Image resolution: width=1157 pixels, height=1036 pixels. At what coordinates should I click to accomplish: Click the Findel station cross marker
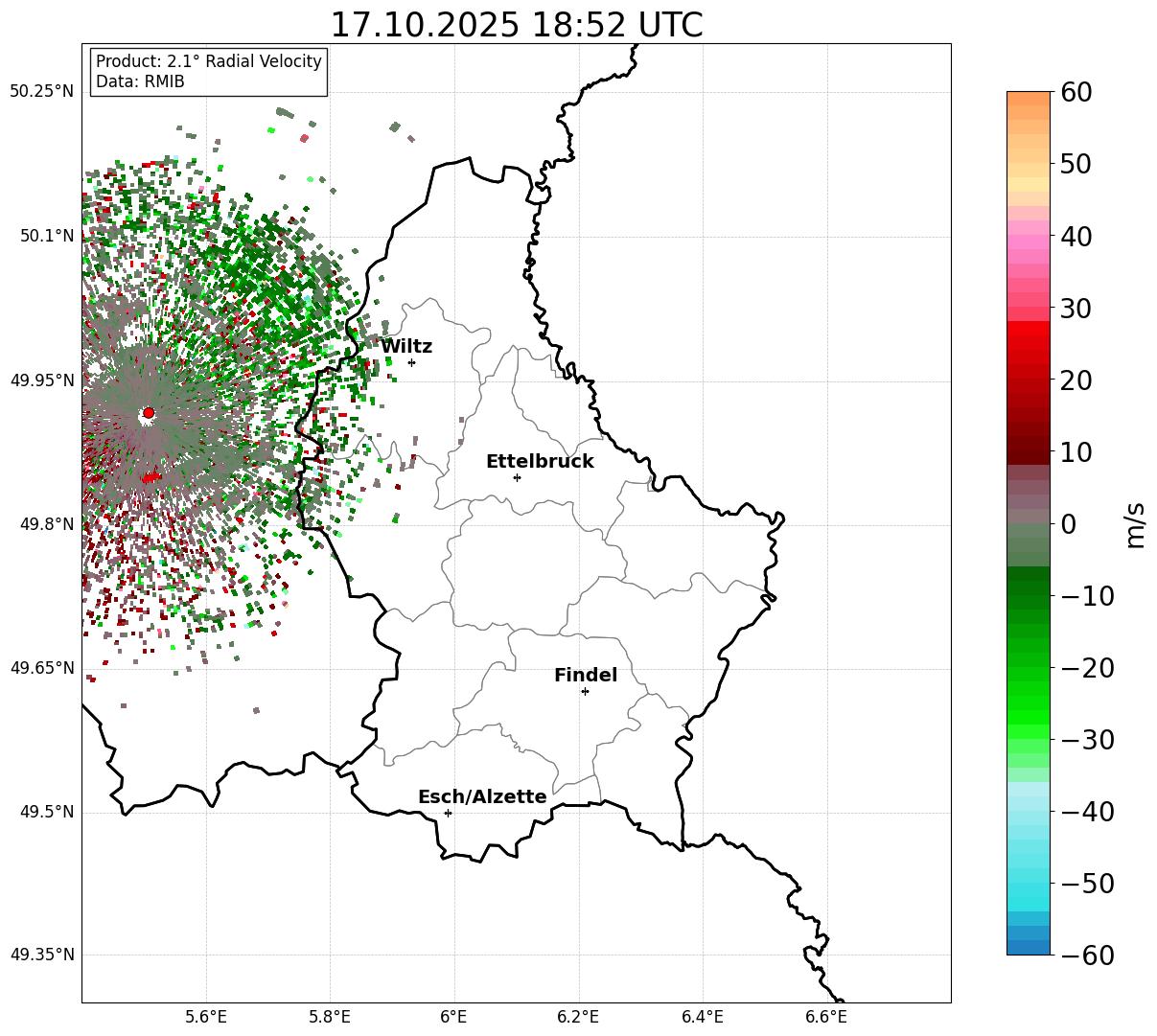click(x=585, y=691)
